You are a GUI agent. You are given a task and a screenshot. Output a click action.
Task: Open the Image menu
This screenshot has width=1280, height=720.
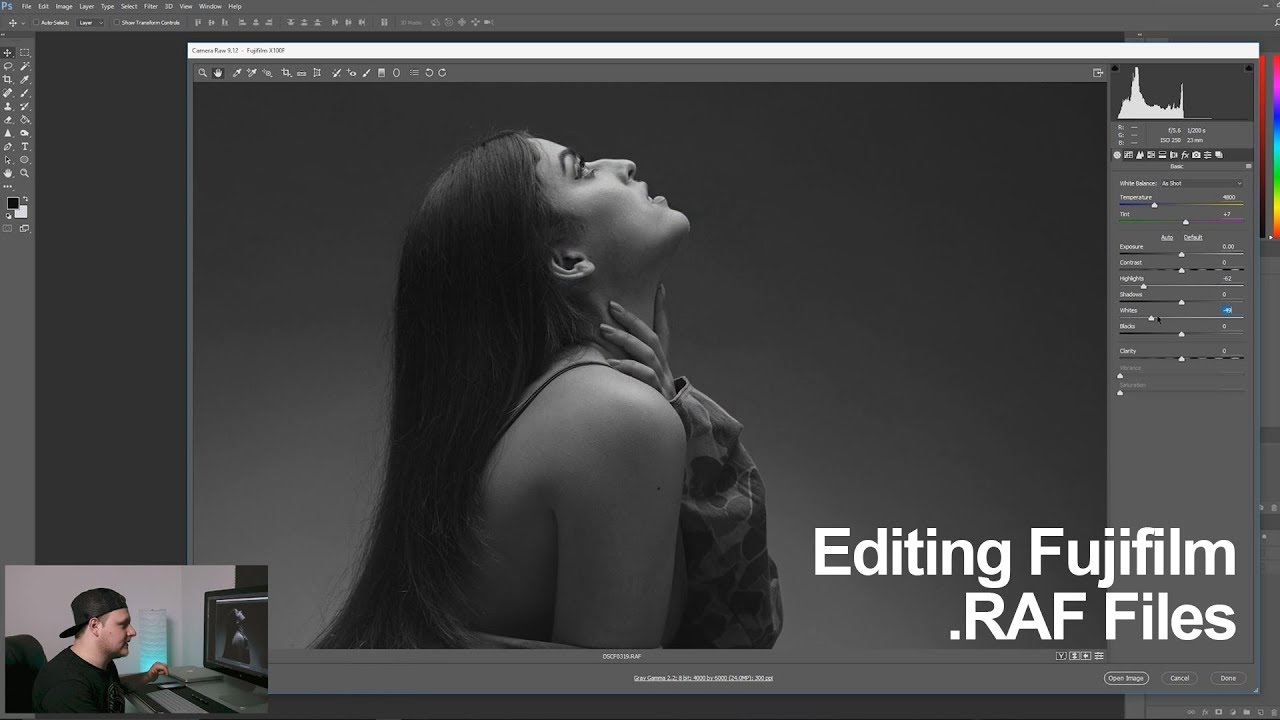(64, 6)
